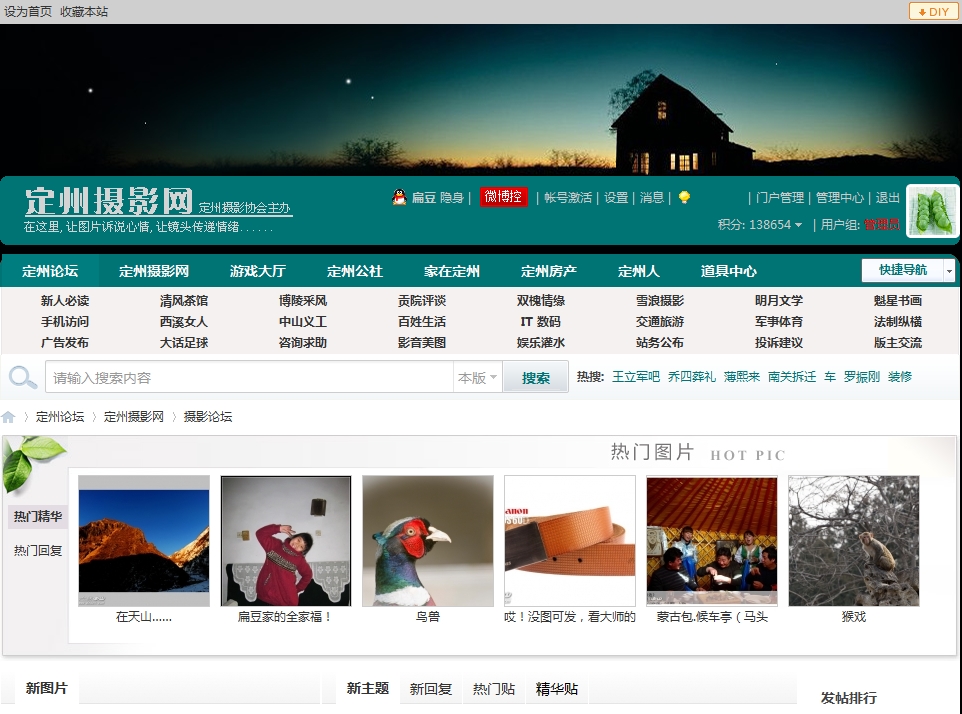962x714 pixels.
Task: Open 雪浪摄影 forum link
Action: click(660, 301)
